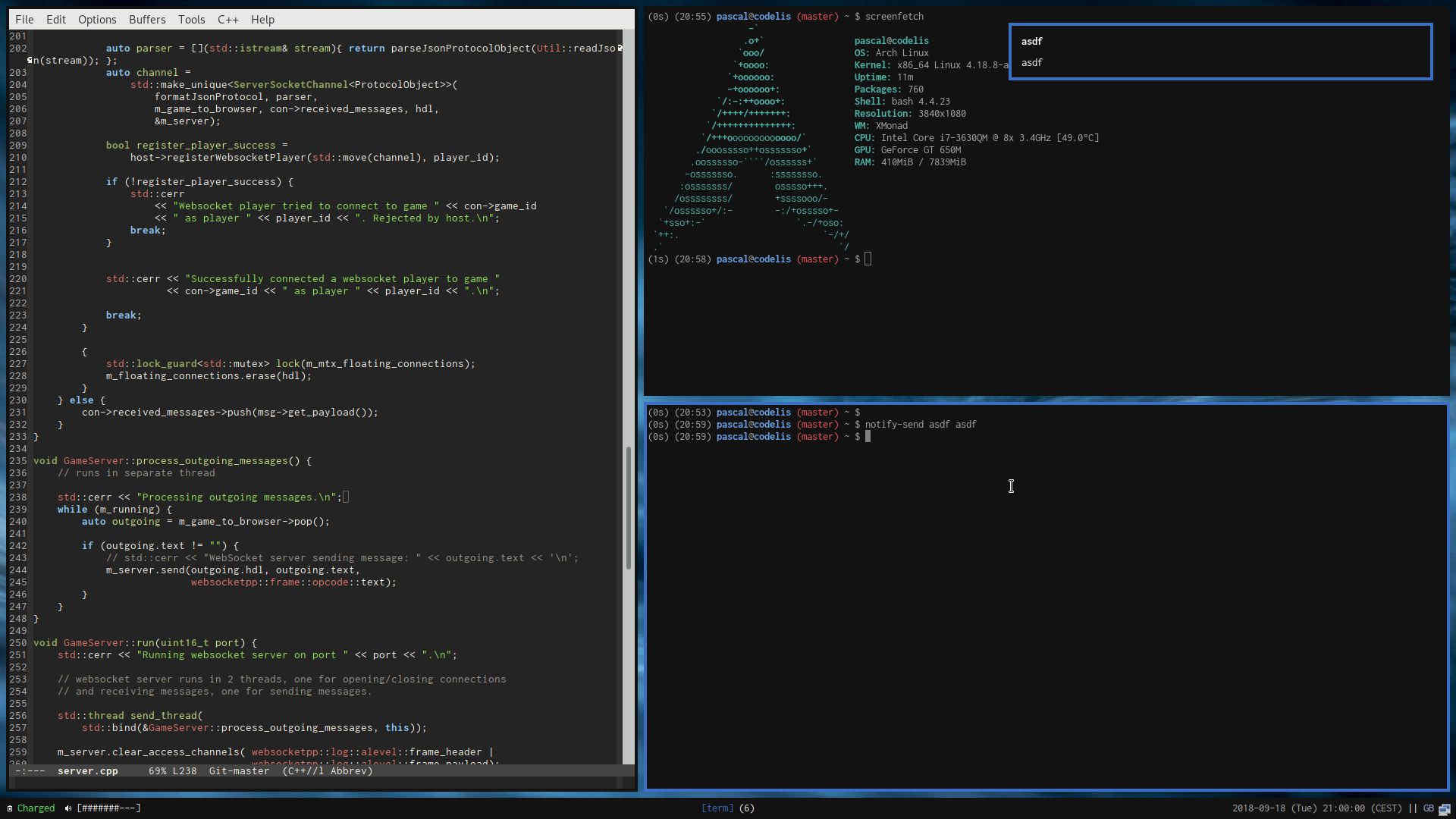Open the Help menu
1456x819 pixels.
pos(262,20)
